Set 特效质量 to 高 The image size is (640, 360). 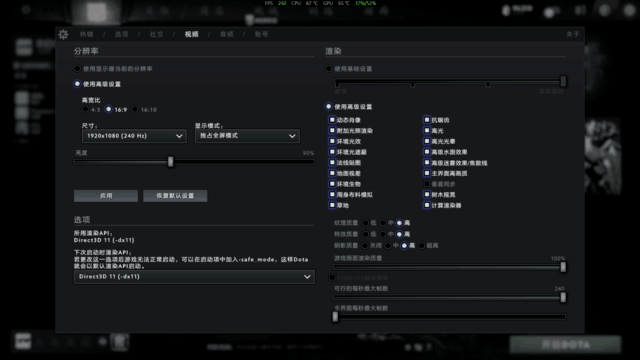point(399,234)
